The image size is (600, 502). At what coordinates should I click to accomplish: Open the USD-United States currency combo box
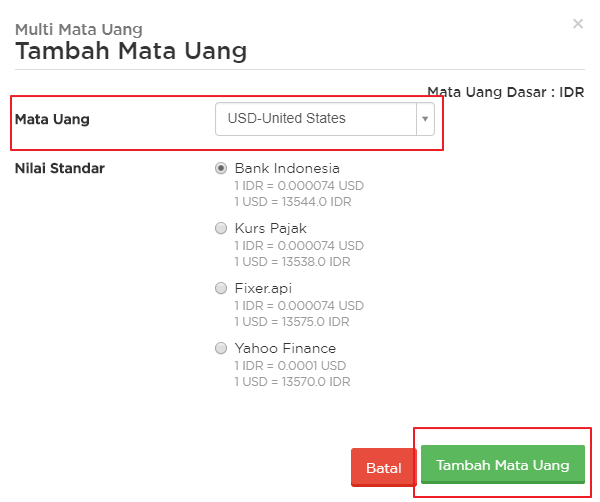[325, 119]
